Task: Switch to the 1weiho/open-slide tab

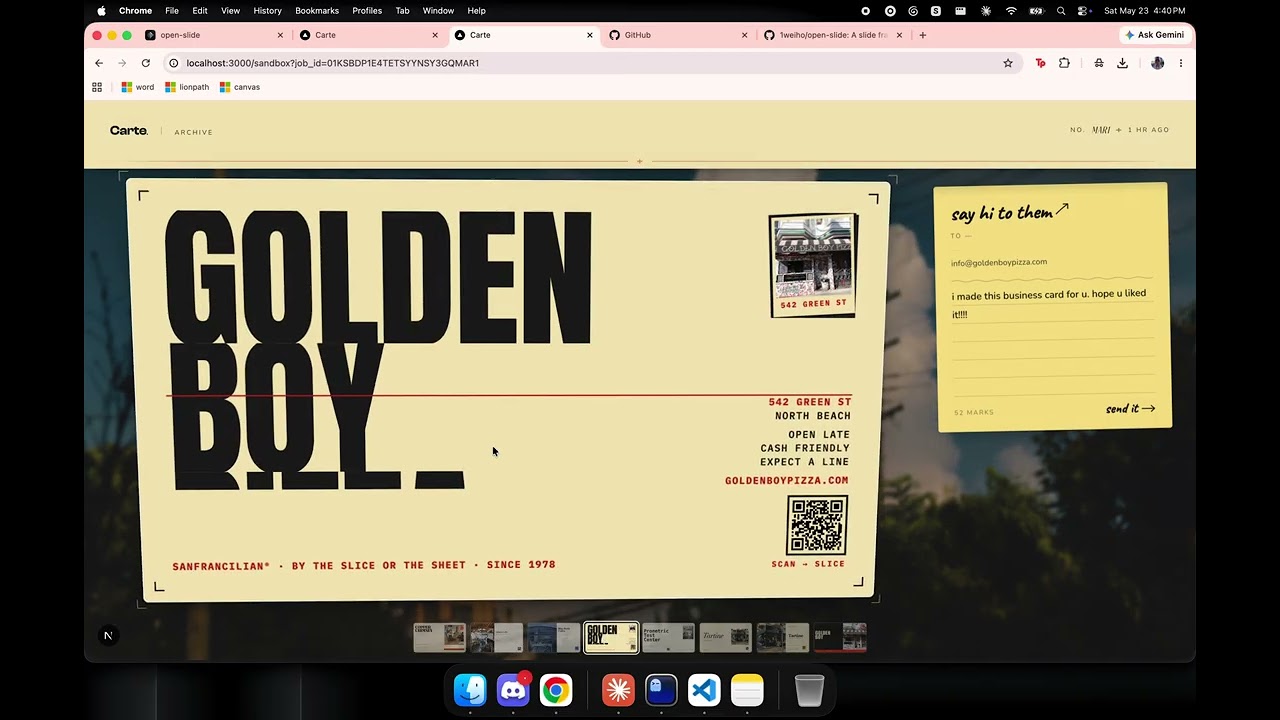Action: point(833,35)
